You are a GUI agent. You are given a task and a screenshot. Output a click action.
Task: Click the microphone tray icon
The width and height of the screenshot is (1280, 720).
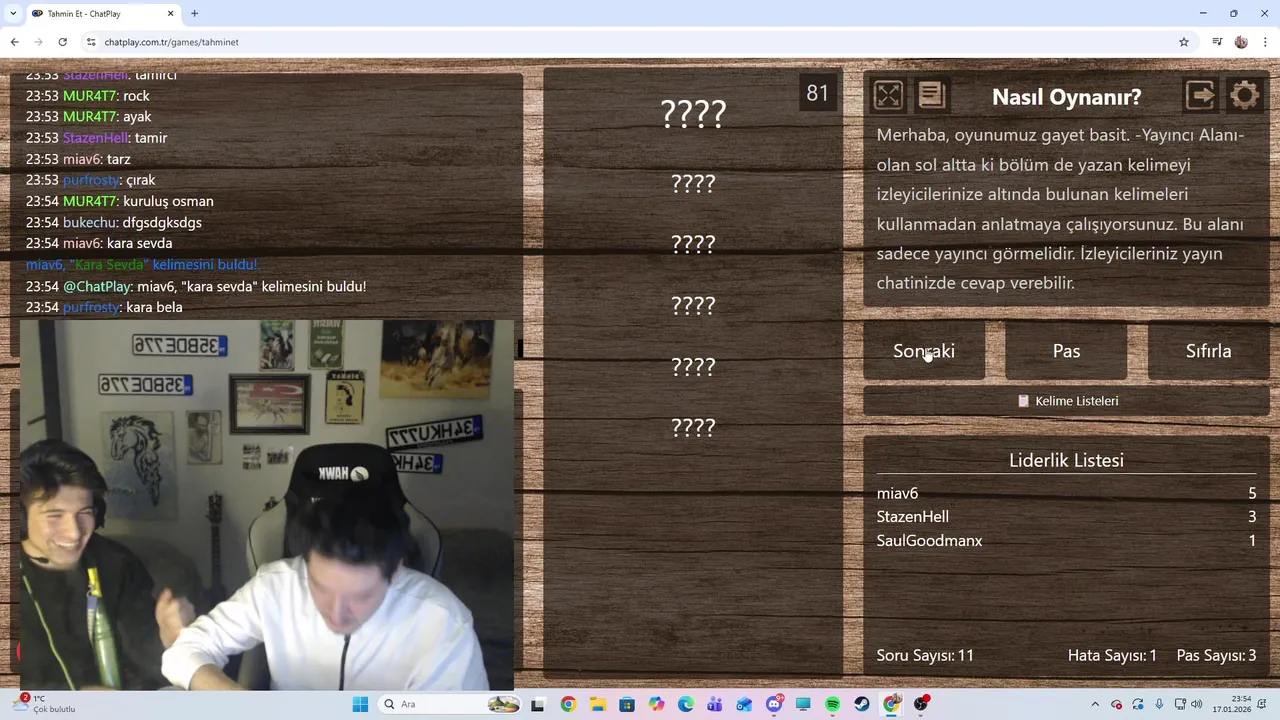[1159, 704]
